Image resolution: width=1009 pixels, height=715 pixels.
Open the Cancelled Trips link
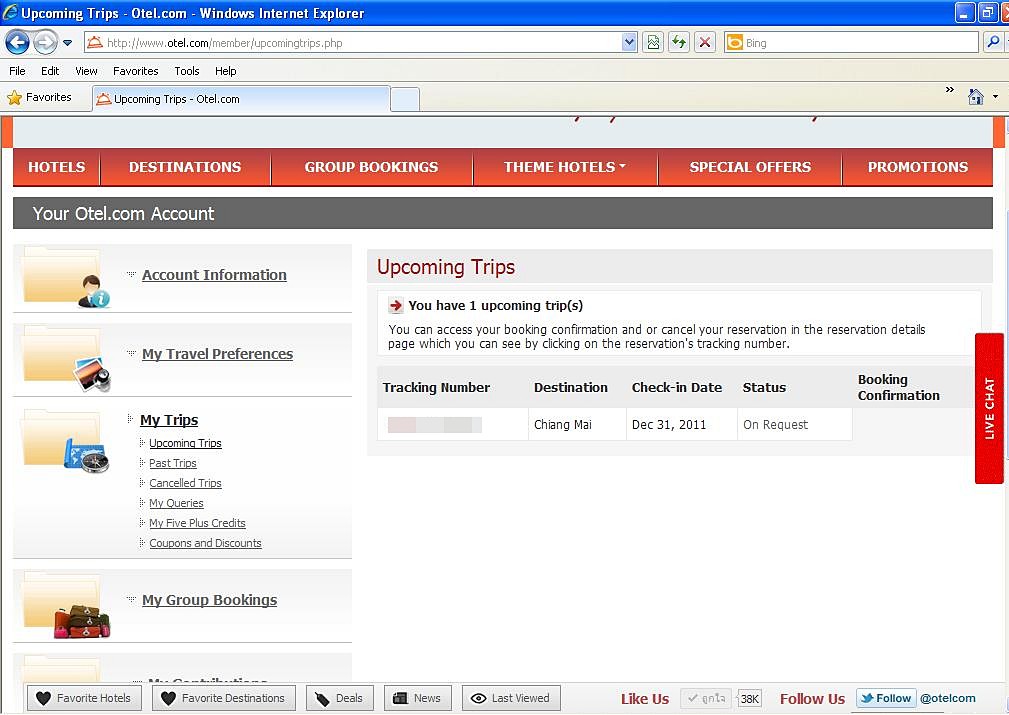pos(185,483)
